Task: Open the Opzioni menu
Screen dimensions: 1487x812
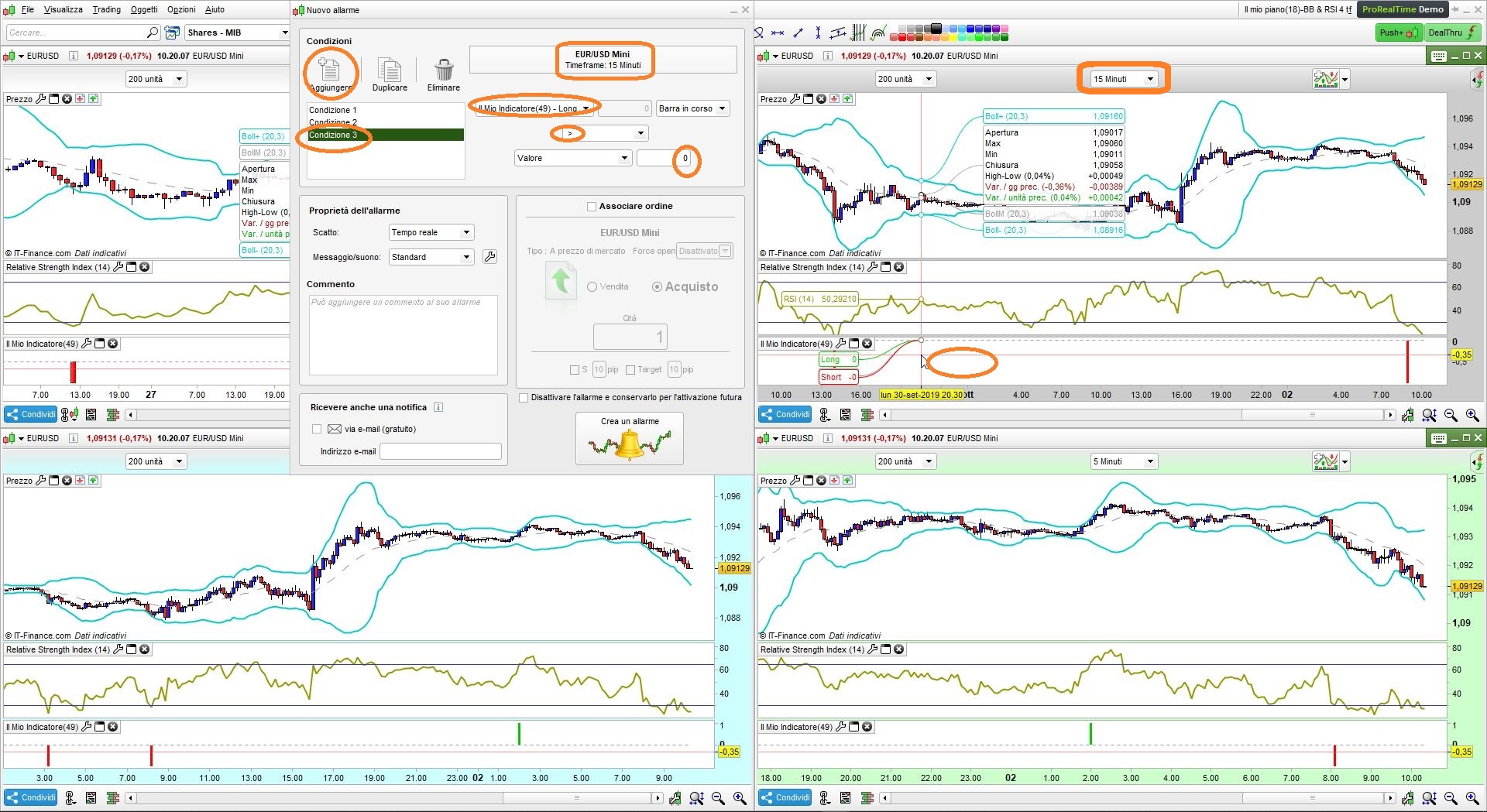Action: tap(181, 9)
